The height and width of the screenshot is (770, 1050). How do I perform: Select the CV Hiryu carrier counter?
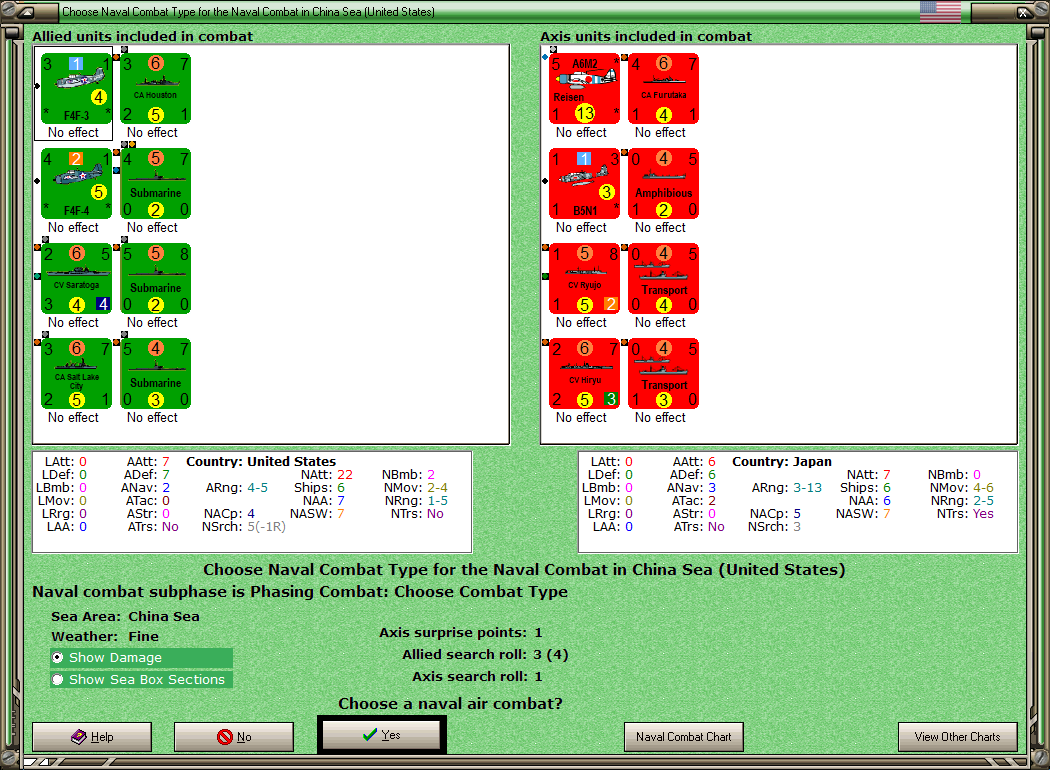tap(585, 374)
